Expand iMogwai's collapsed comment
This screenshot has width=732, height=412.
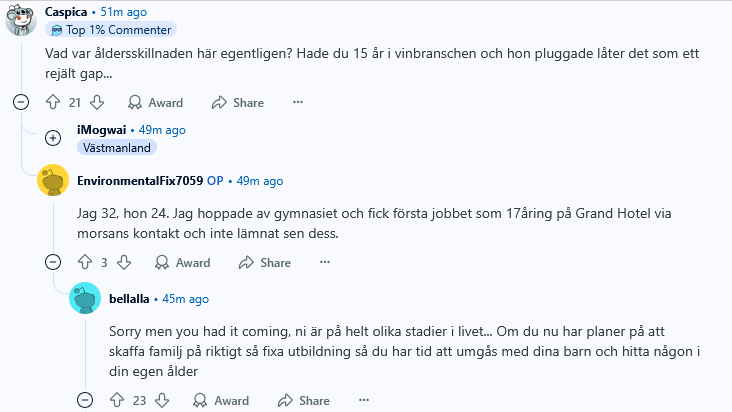(x=53, y=138)
